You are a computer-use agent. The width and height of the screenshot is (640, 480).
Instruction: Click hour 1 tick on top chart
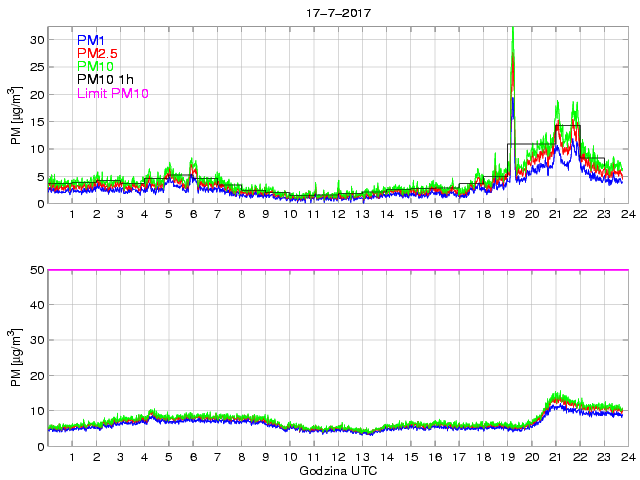(73, 214)
